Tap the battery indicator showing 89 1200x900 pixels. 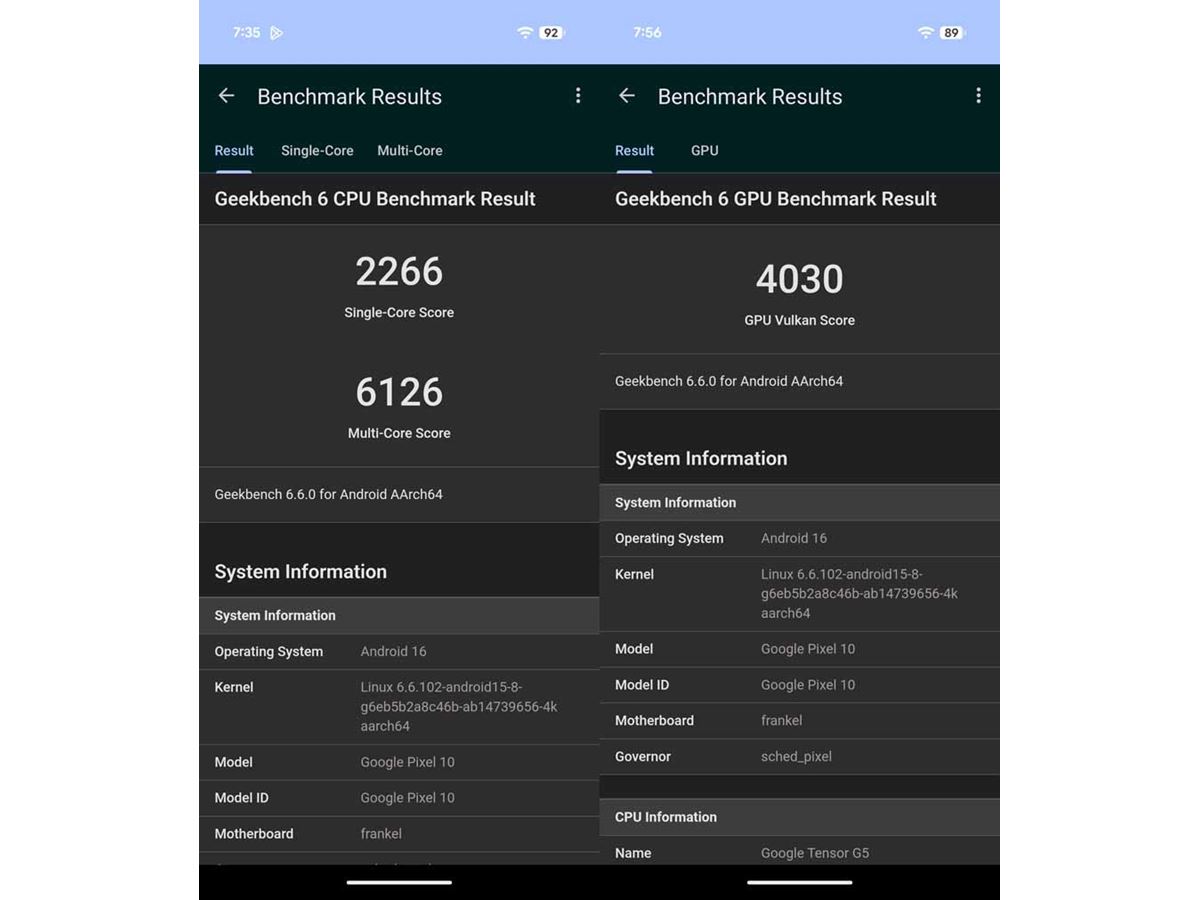pos(951,33)
